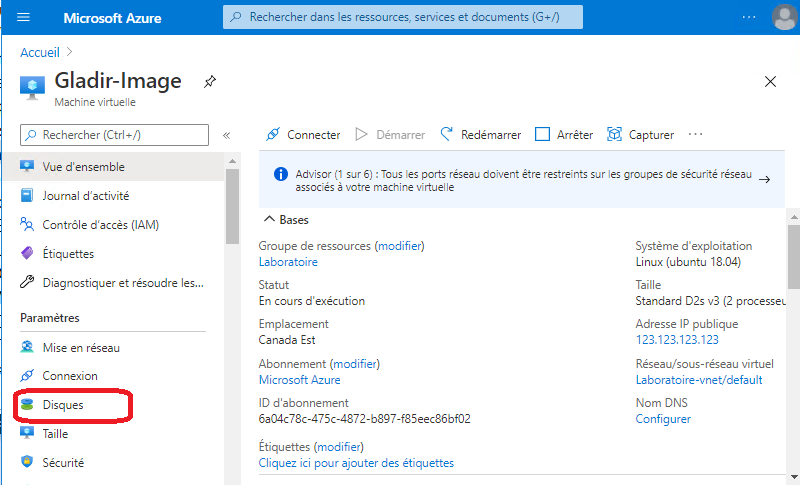Viewport: 800px width, 485px height.
Task: Click the Configurer DNS name link
Action: [663, 419]
